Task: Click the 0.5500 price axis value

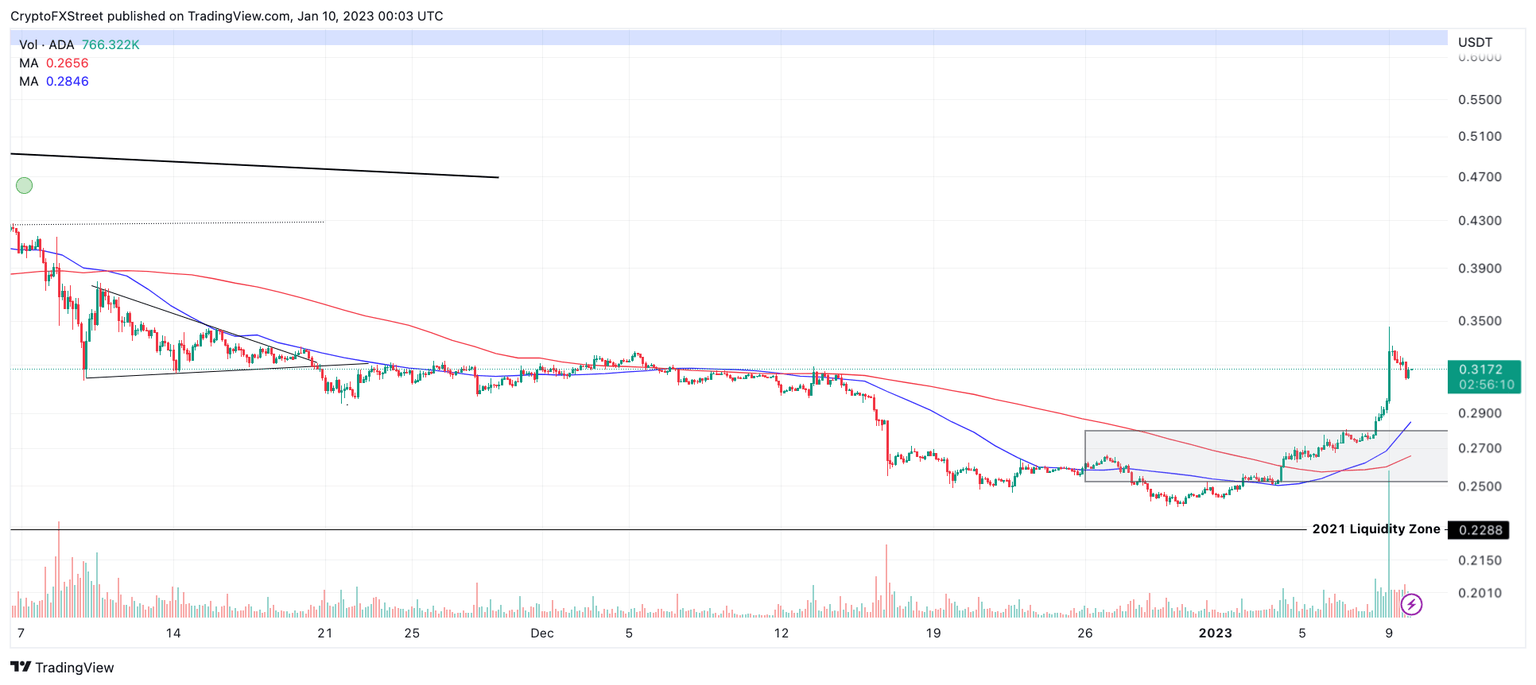Action: [x=1481, y=100]
